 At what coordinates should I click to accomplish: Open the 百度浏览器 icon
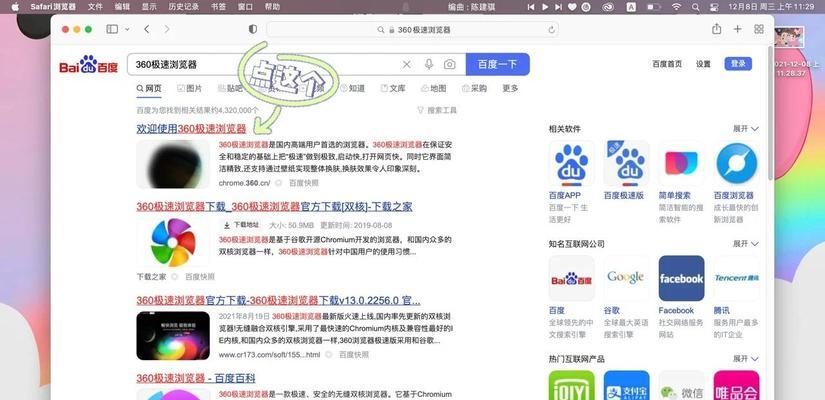pos(736,163)
